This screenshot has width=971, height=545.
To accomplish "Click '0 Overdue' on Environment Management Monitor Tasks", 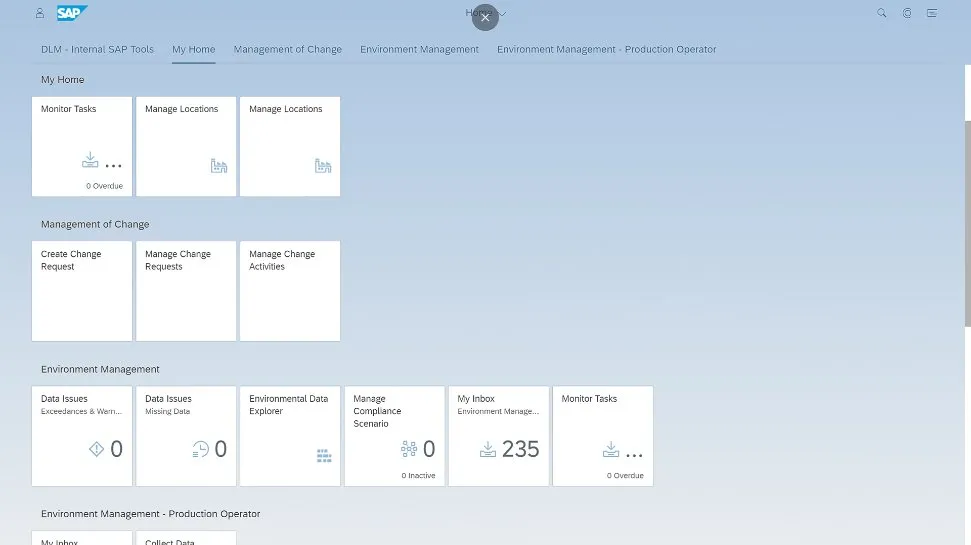I will tap(625, 476).
